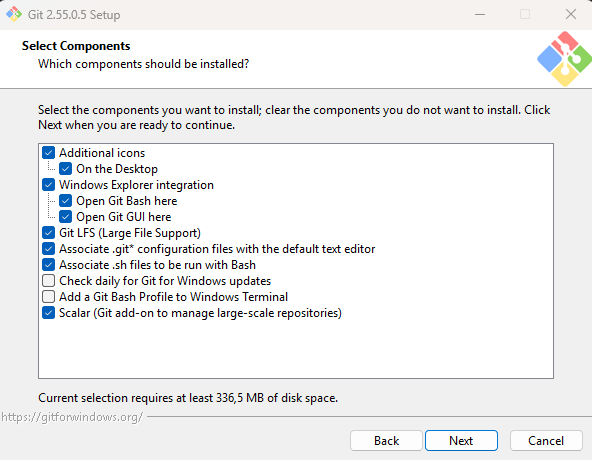Close the Git Setup window

[571, 14]
